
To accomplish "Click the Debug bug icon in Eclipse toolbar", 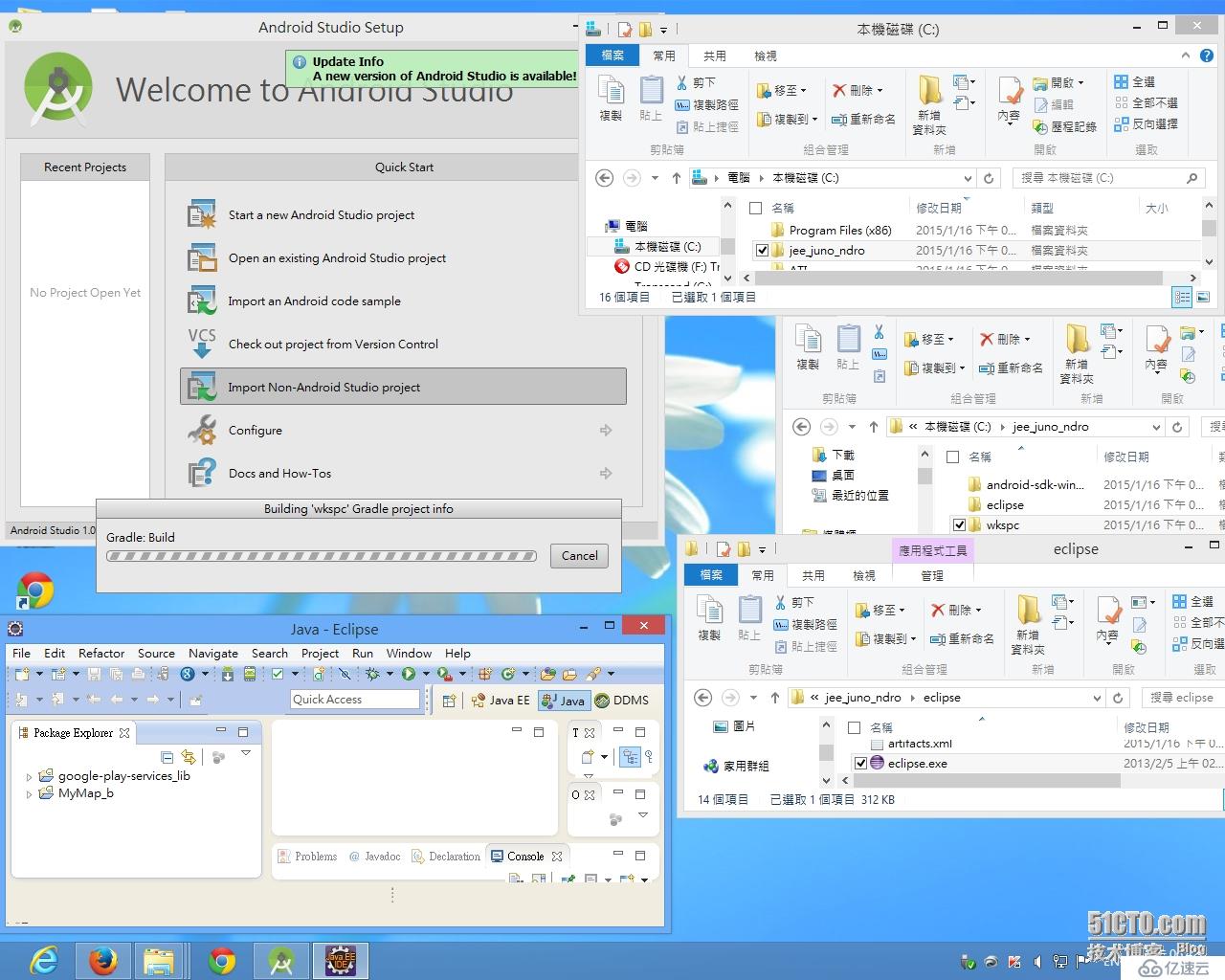I will [372, 674].
